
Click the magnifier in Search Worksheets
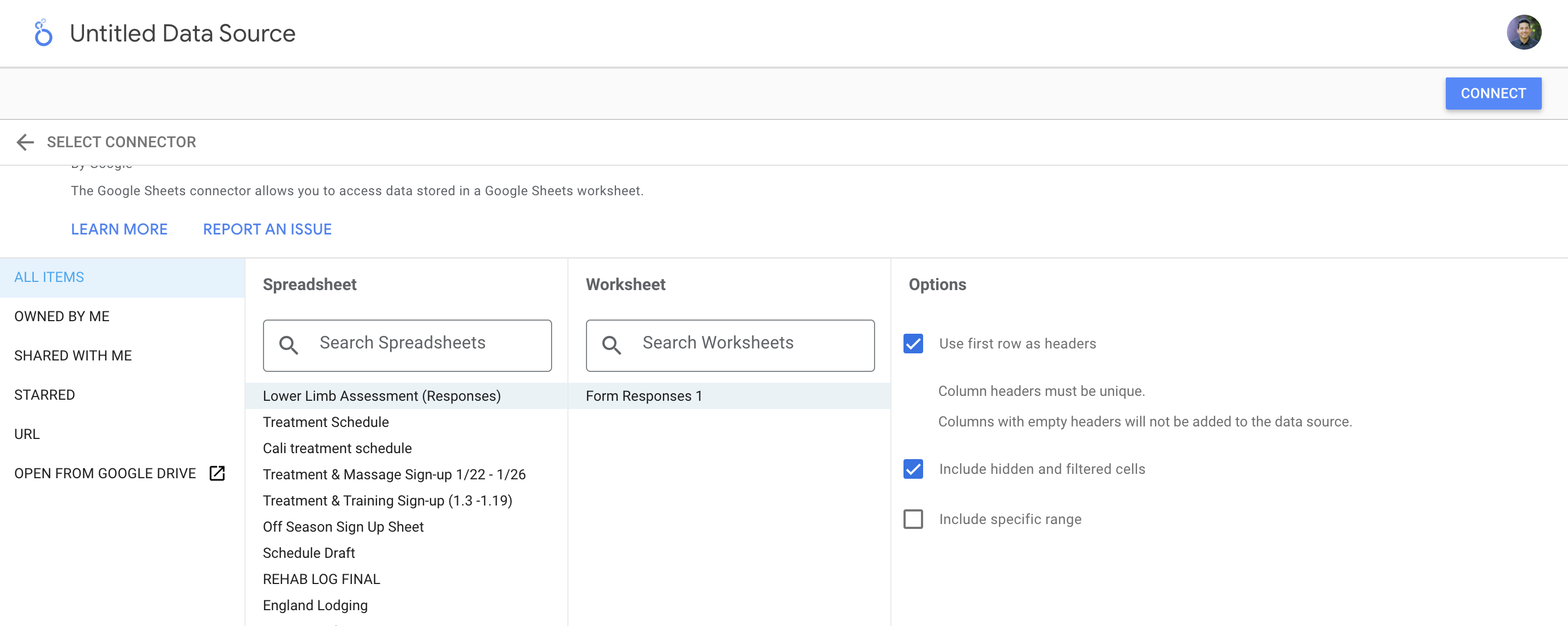(611, 345)
